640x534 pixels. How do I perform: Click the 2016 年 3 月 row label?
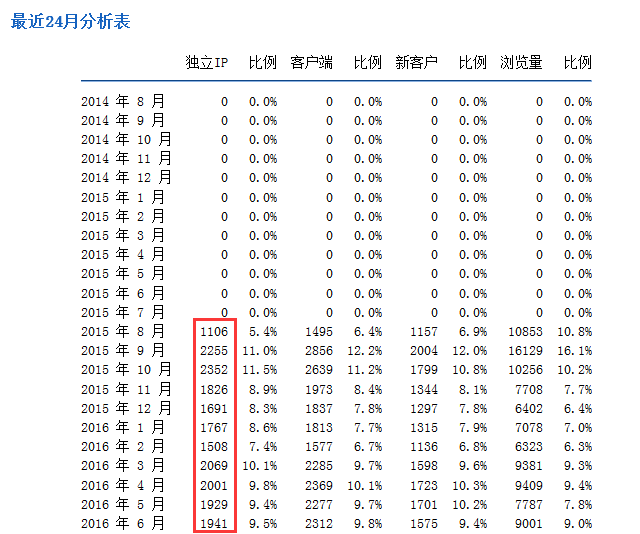pos(123,466)
